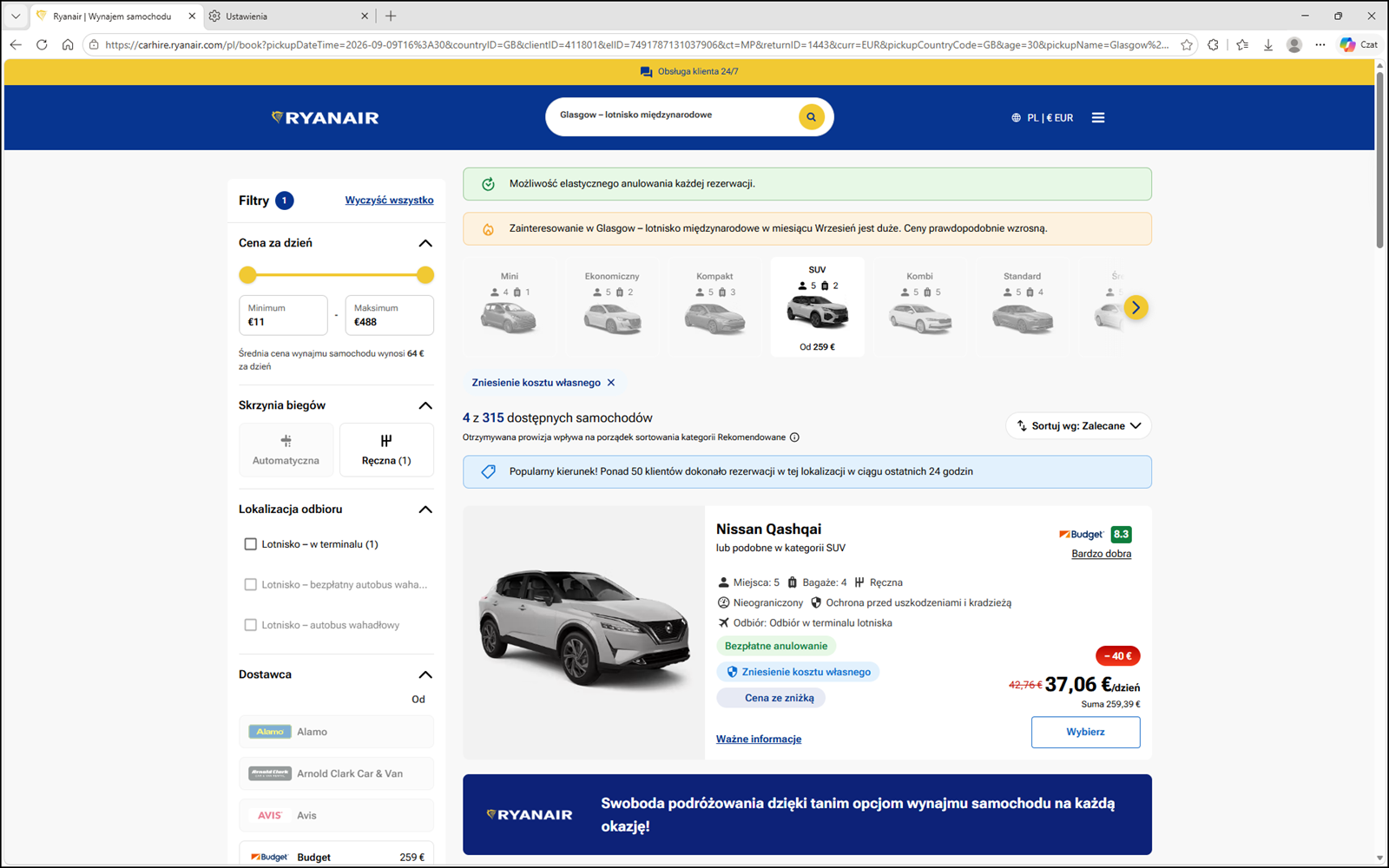Image resolution: width=1389 pixels, height=868 pixels.
Task: Open browser extensions icon
Action: point(1213,44)
